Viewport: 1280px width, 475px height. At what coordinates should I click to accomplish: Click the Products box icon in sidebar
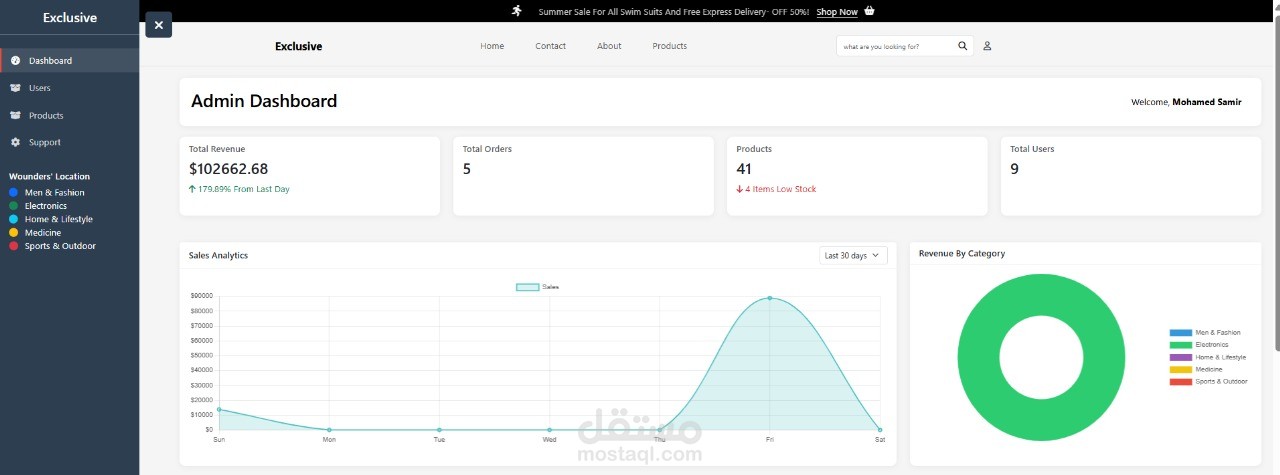point(15,115)
